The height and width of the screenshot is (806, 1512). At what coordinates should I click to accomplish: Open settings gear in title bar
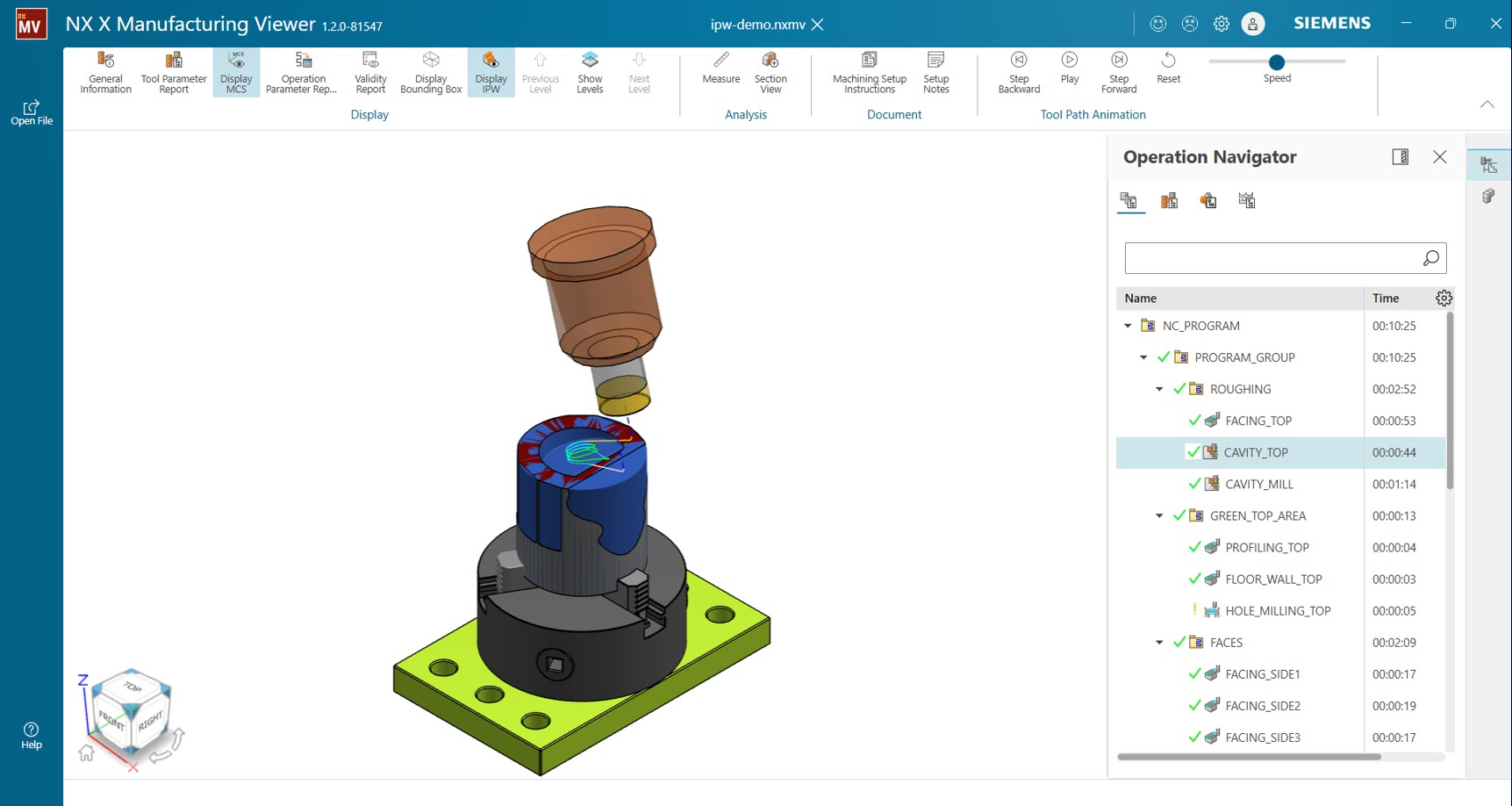point(1222,24)
